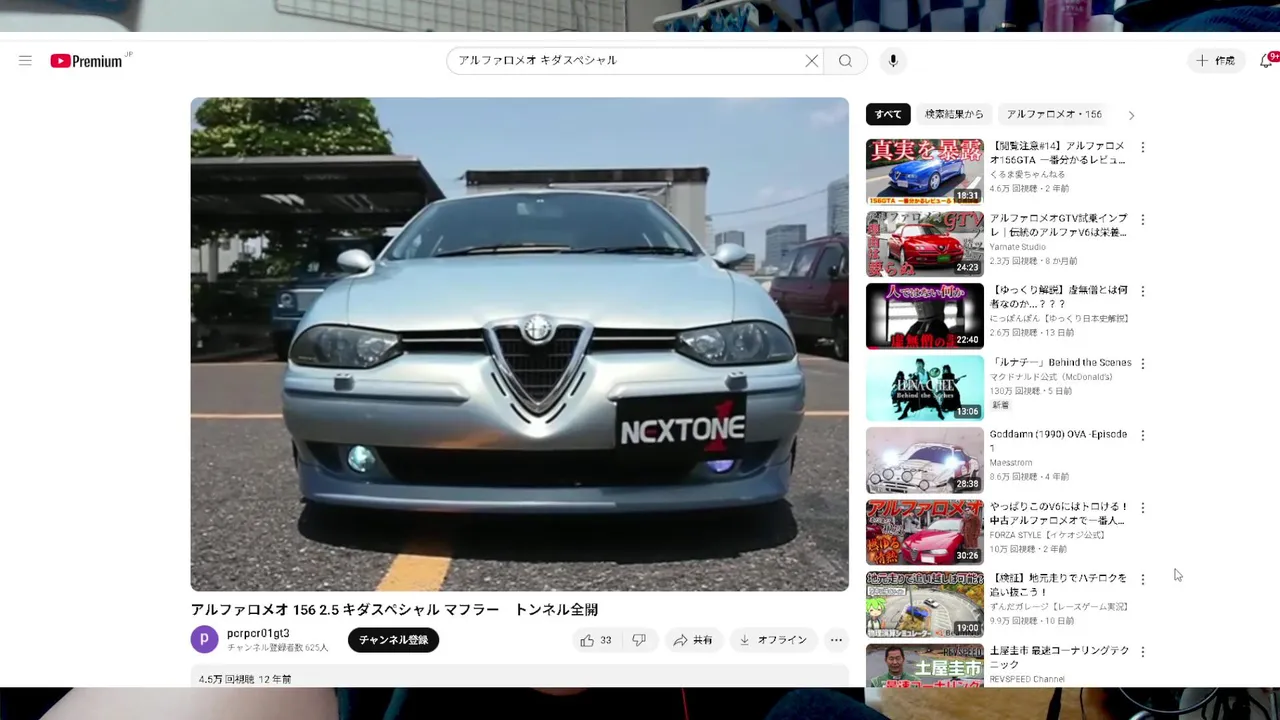Open アルファロメオGTV test drive thumbnail

[x=925, y=244]
